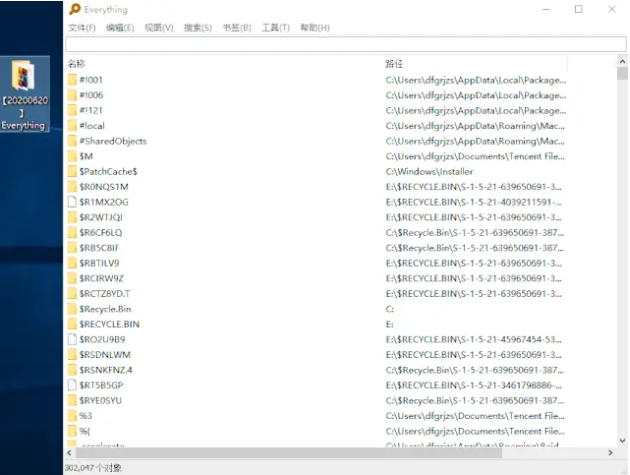Select the $PatchCache$ result name
630x475 pixels.
point(108,172)
